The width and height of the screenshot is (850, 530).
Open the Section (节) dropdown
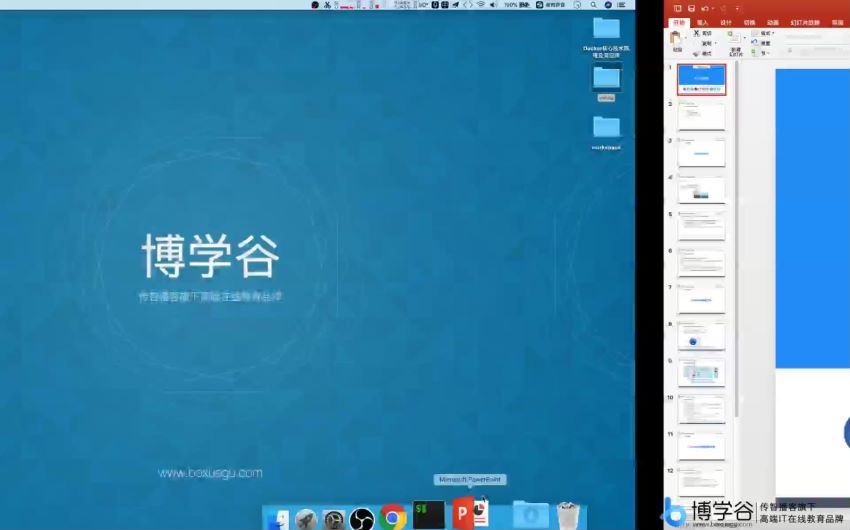coord(760,53)
